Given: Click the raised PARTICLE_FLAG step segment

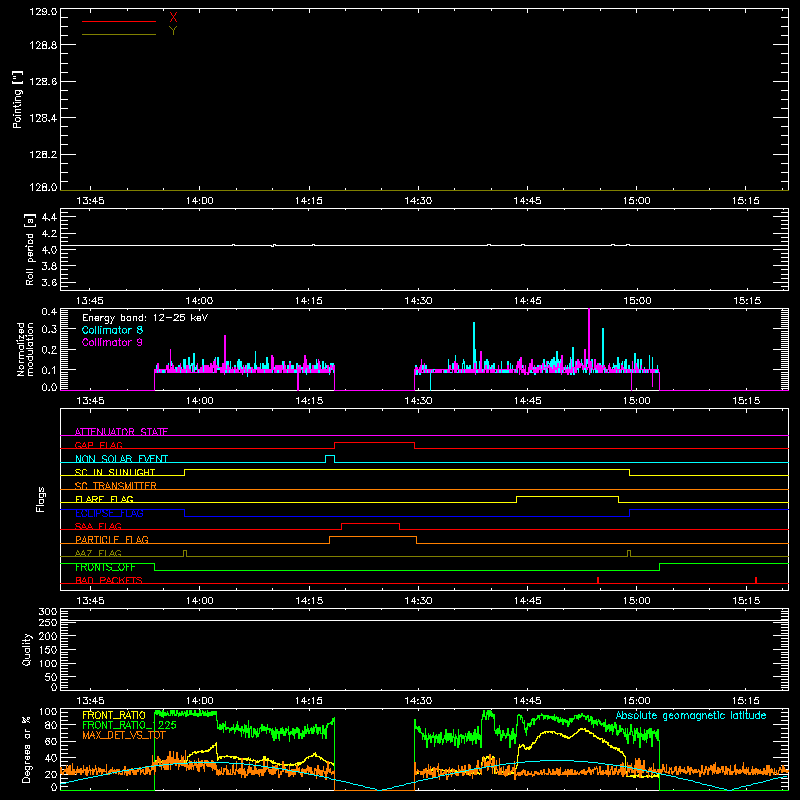Looking at the screenshot, I should [373, 537].
